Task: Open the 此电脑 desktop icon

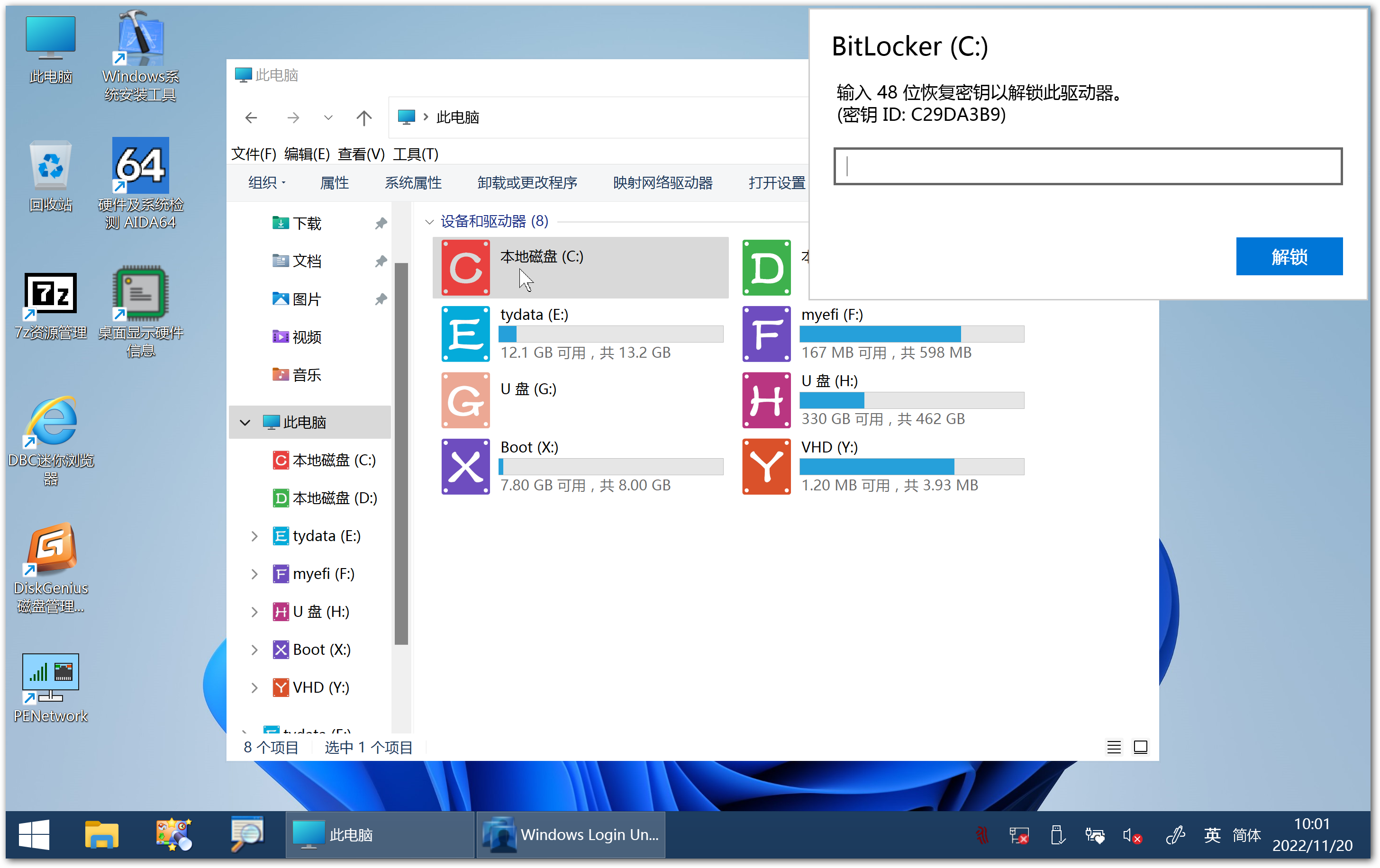Action: (x=50, y=50)
